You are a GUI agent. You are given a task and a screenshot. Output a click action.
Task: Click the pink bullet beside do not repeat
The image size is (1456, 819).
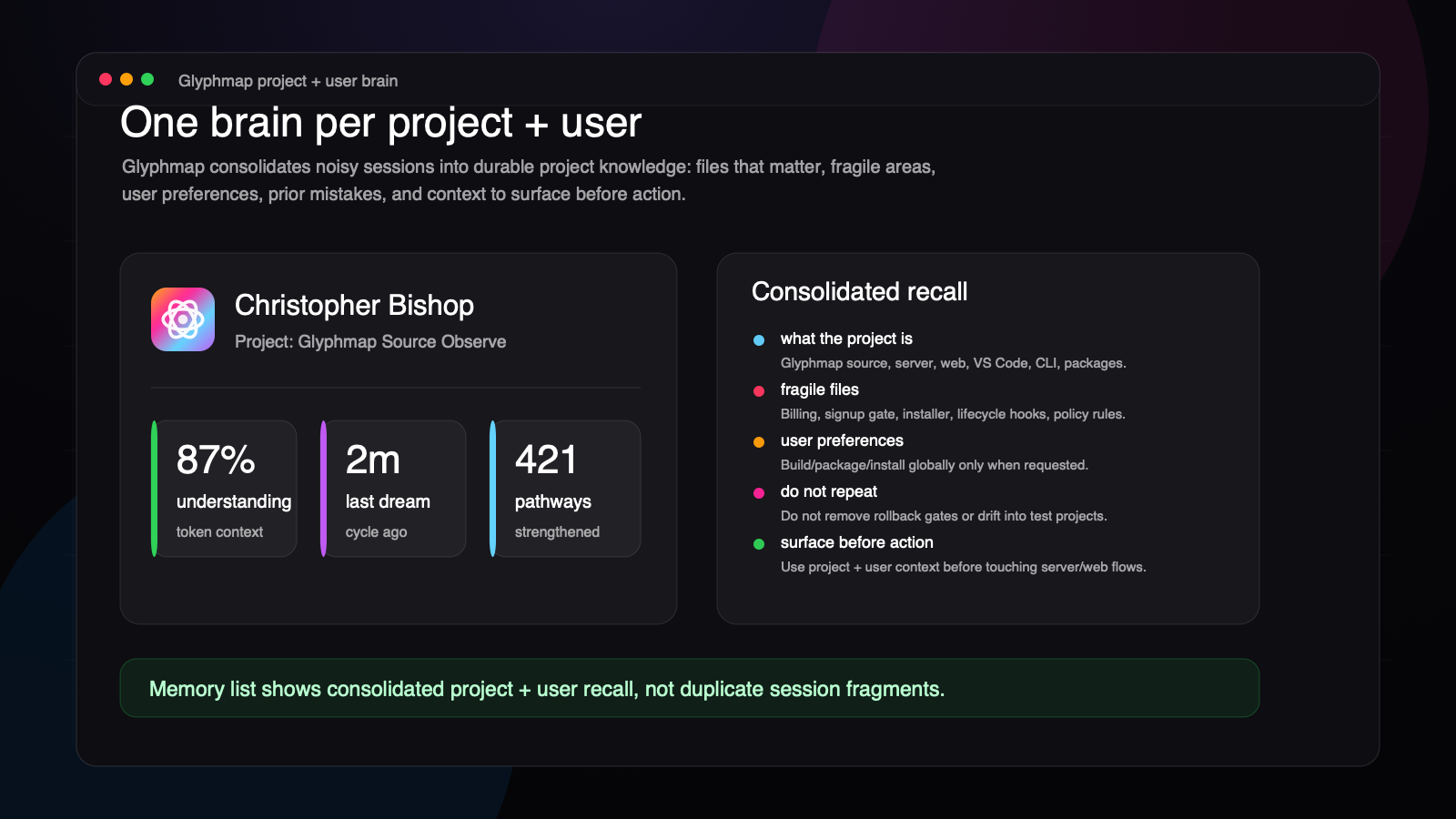pyautogui.click(x=759, y=493)
